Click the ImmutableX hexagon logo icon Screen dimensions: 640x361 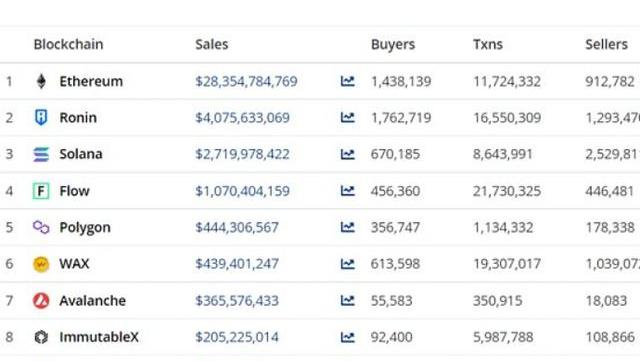[41, 337]
